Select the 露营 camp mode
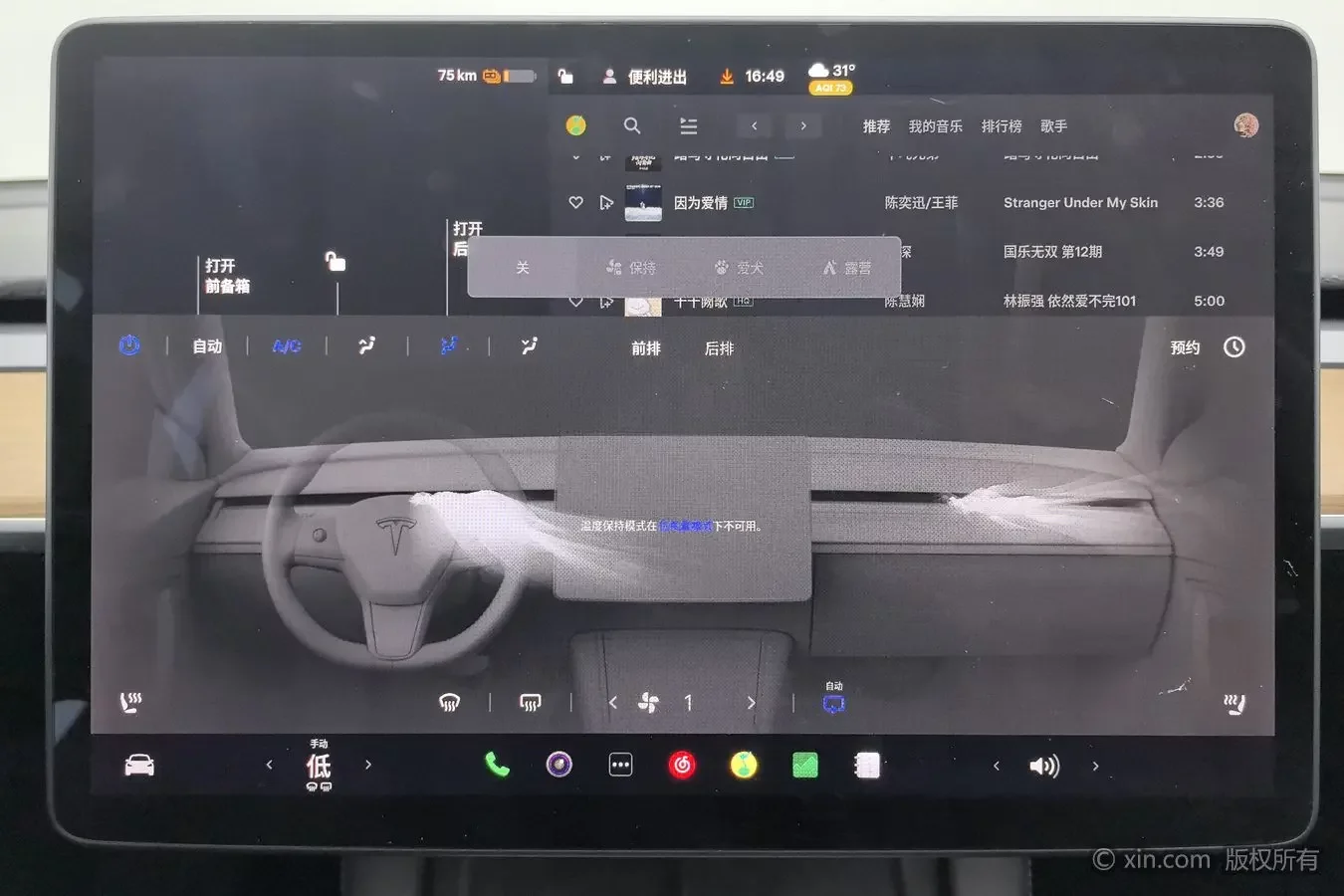This screenshot has height=896, width=1344. tap(847, 268)
